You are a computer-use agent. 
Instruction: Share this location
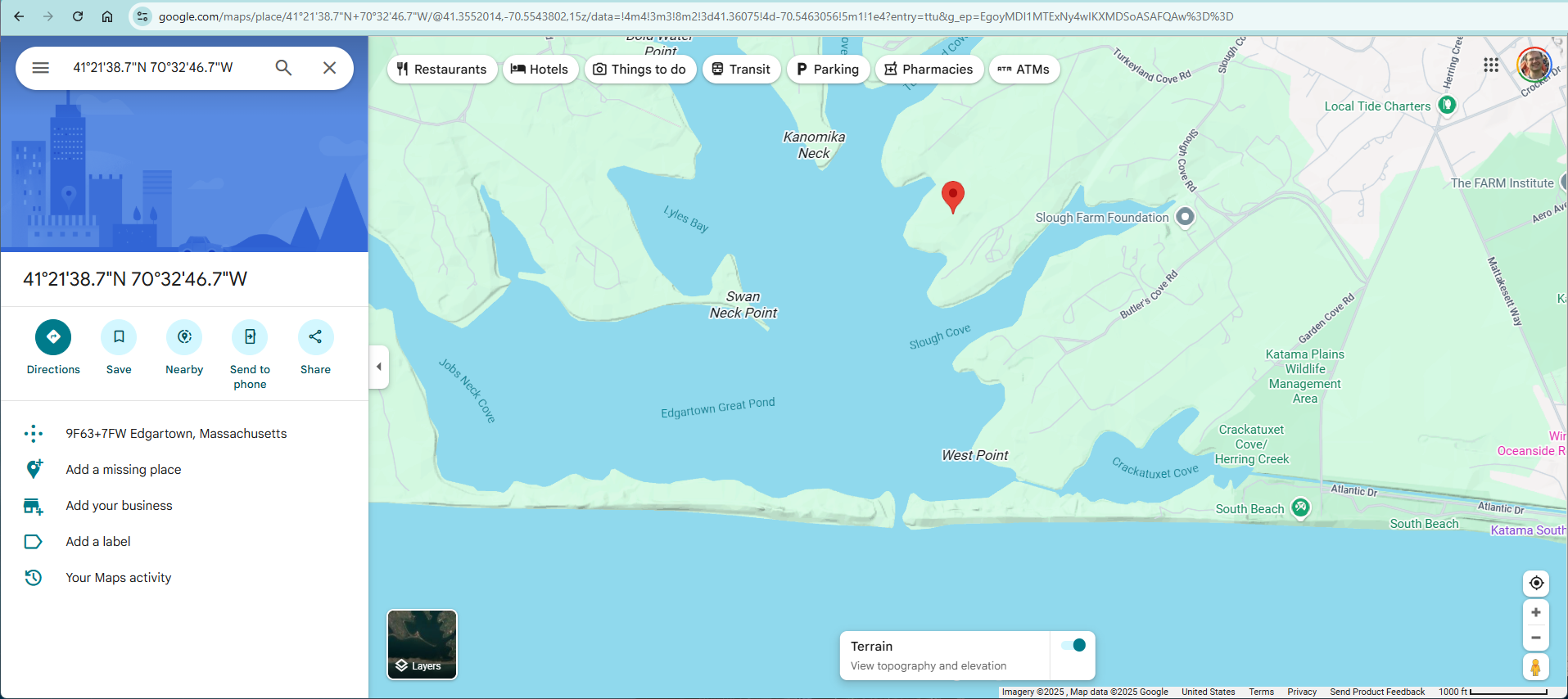pyautogui.click(x=315, y=337)
